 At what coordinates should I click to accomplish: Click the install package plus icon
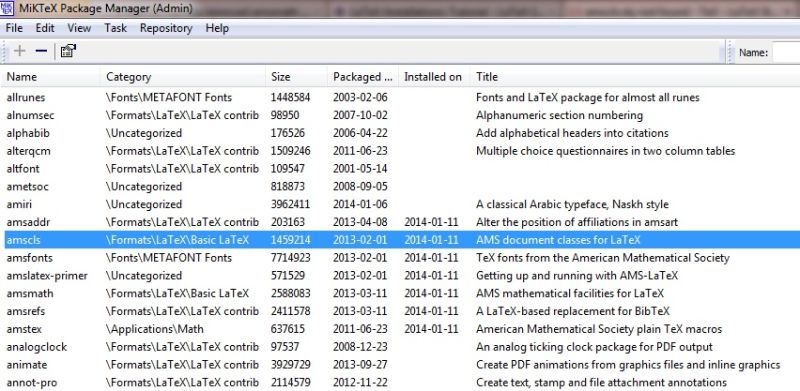[19, 51]
